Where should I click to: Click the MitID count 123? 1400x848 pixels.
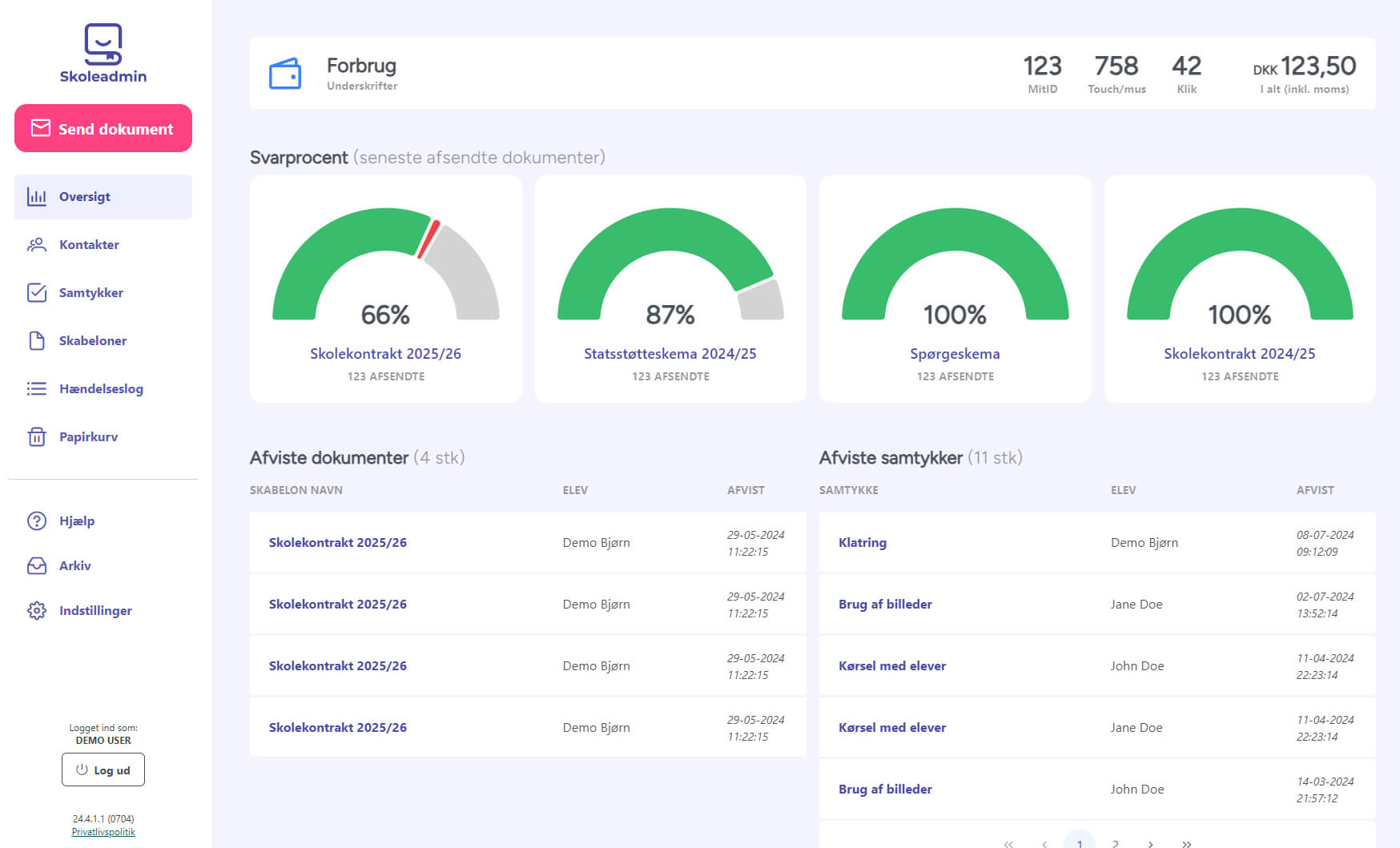tap(1043, 66)
